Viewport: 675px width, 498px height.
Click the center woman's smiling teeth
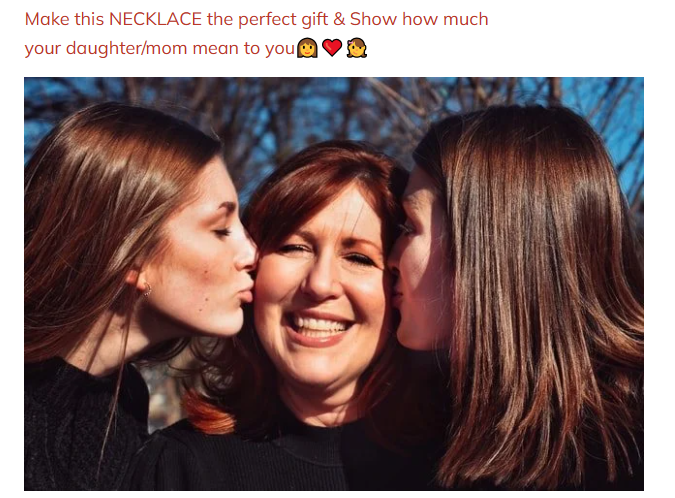coord(319,324)
